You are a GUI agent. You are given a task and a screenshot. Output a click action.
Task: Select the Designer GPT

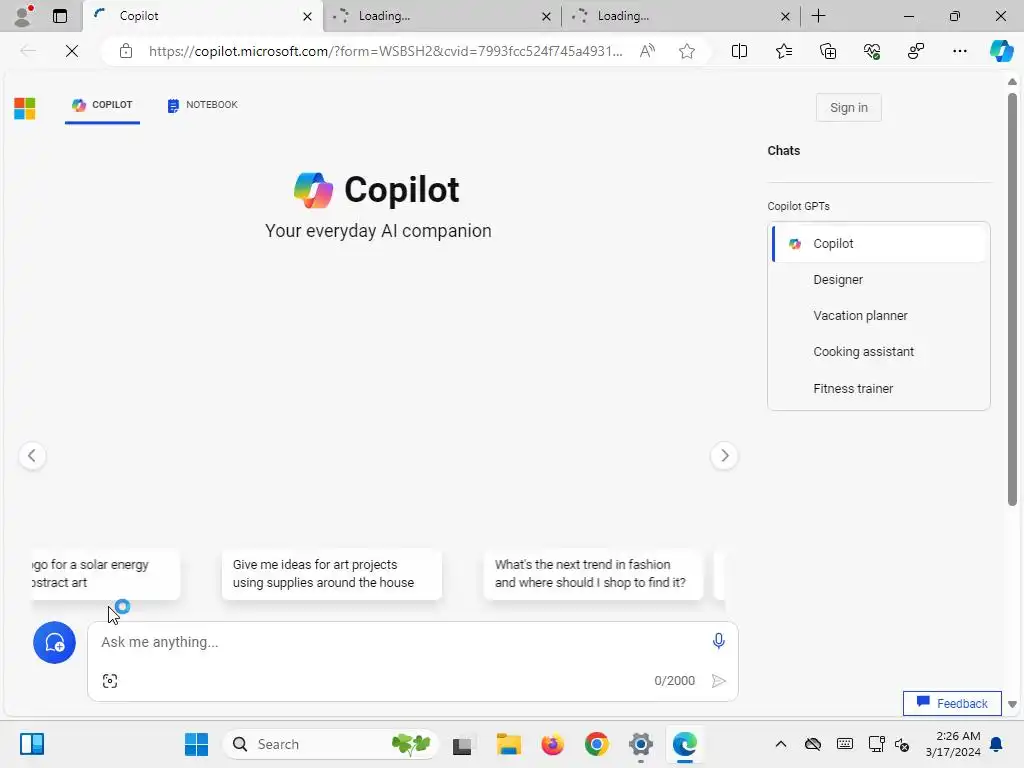pos(880,280)
